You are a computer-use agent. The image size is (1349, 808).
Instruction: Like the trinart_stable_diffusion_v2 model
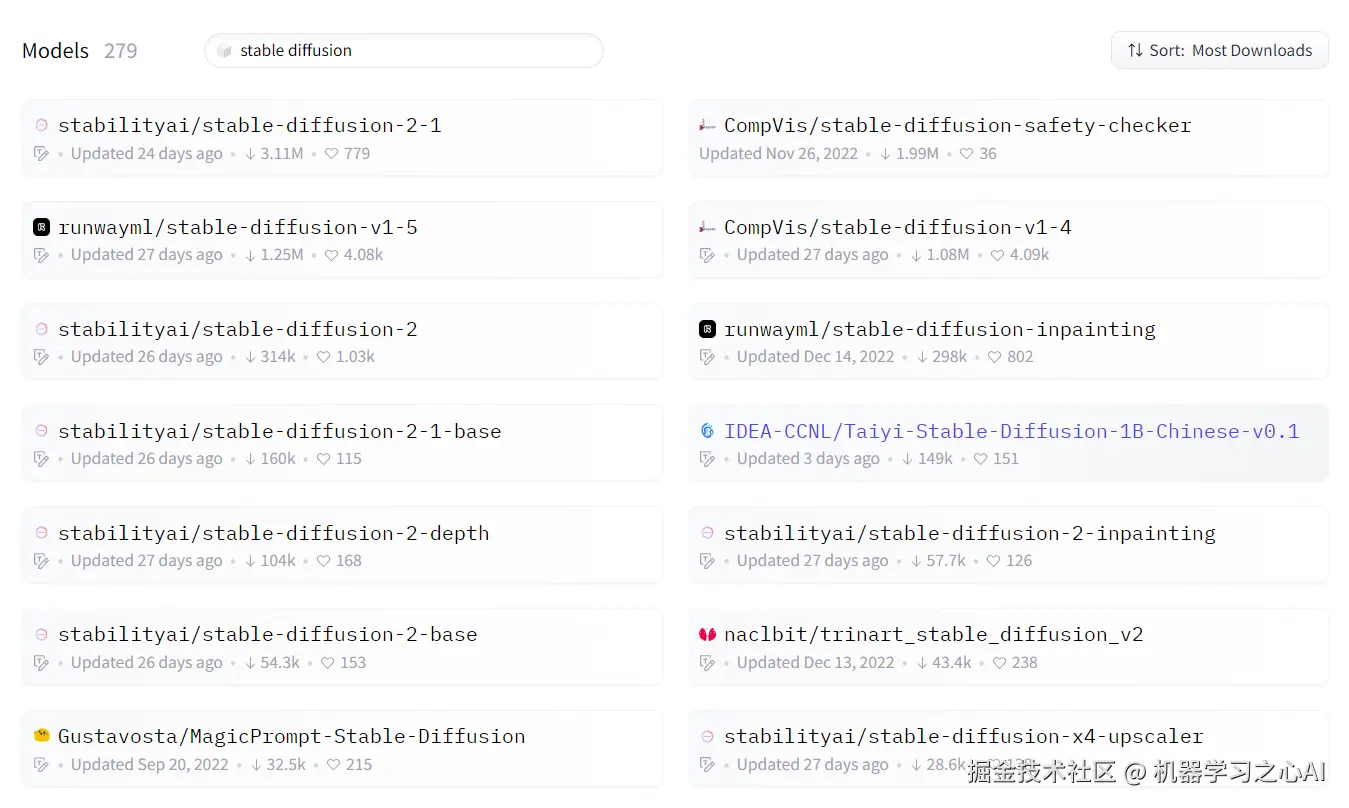(997, 662)
